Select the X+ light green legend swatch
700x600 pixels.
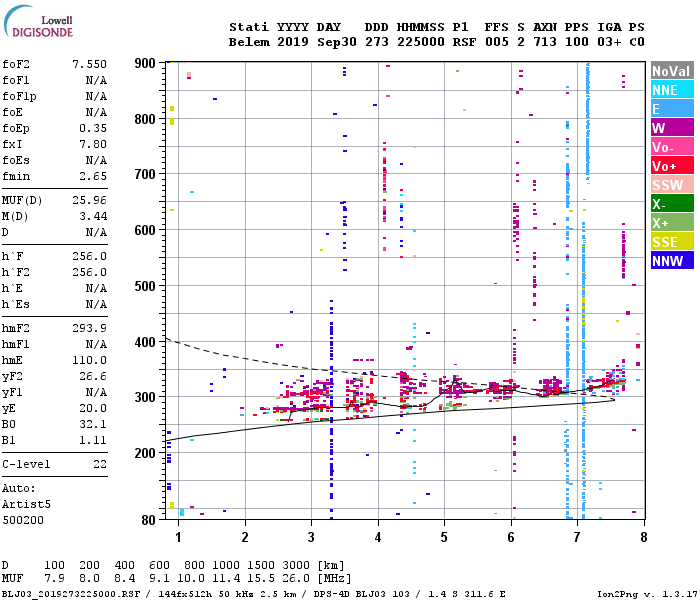(672, 222)
